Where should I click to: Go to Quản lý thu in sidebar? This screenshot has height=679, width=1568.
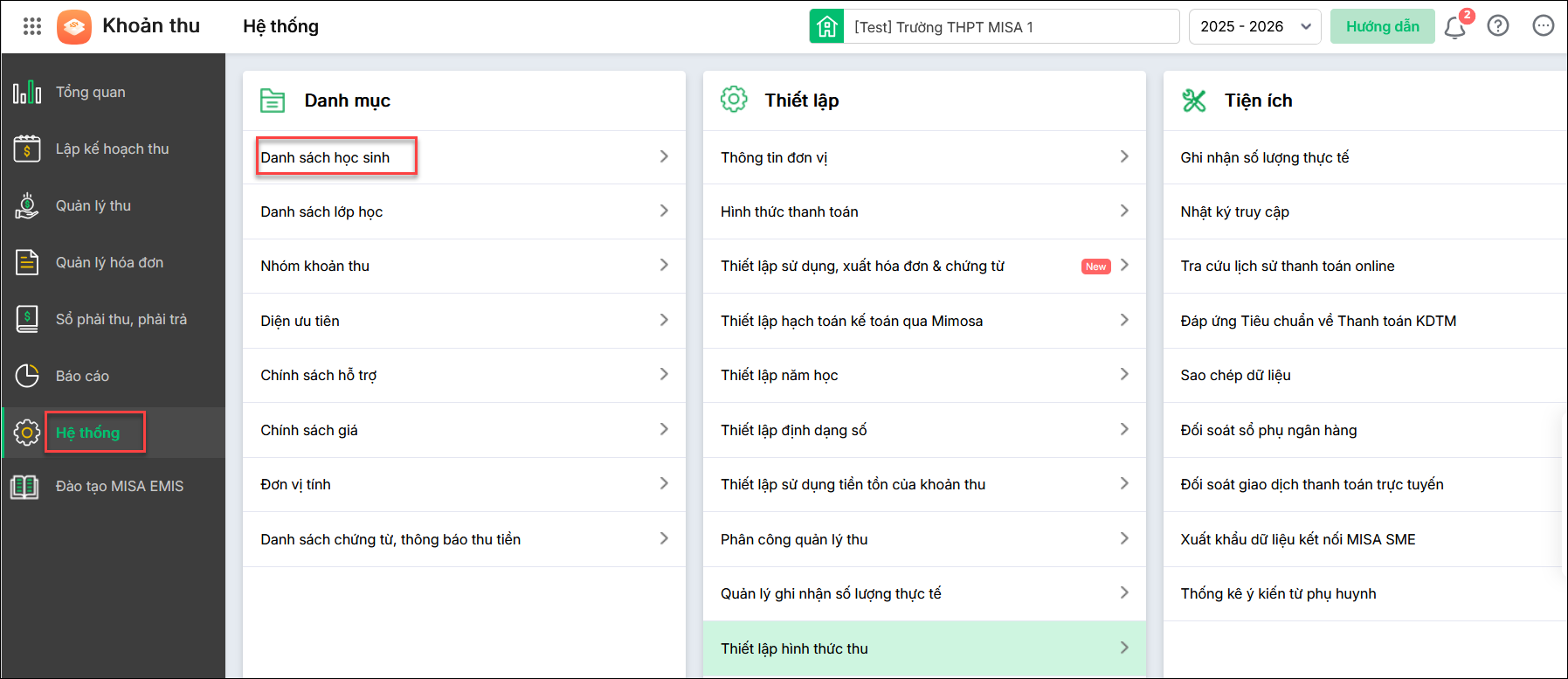(93, 205)
